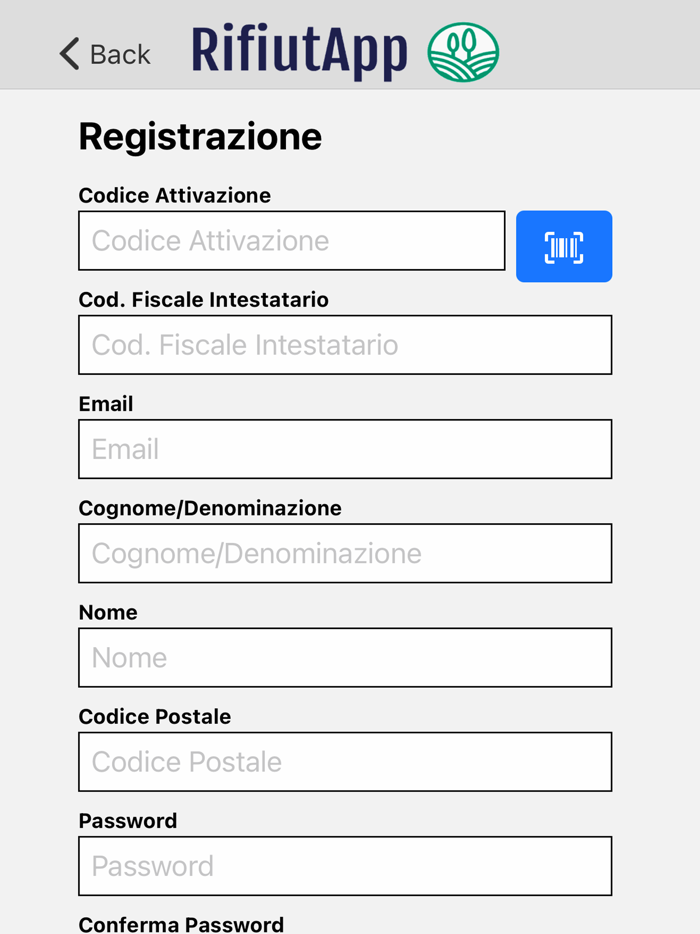Select the Cod. Fiscale Intestatario field
This screenshot has width=700, height=934.
(345, 345)
